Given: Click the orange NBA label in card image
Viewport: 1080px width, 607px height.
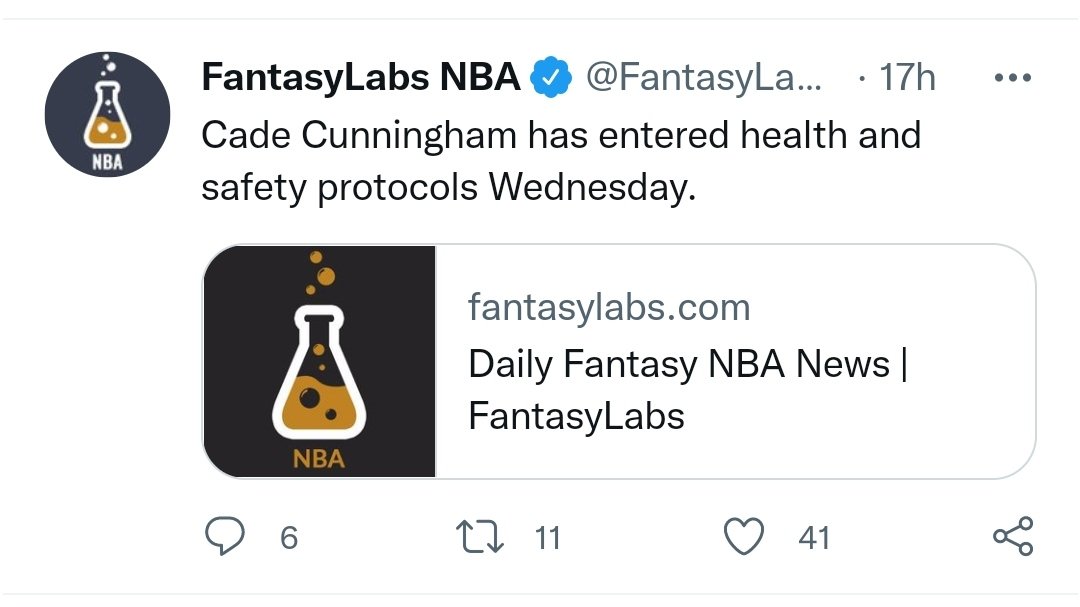Looking at the screenshot, I should click(x=319, y=459).
